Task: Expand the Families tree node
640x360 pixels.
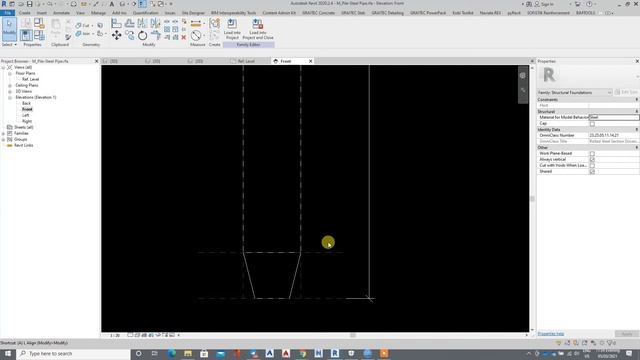Action: pyautogui.click(x=4, y=133)
